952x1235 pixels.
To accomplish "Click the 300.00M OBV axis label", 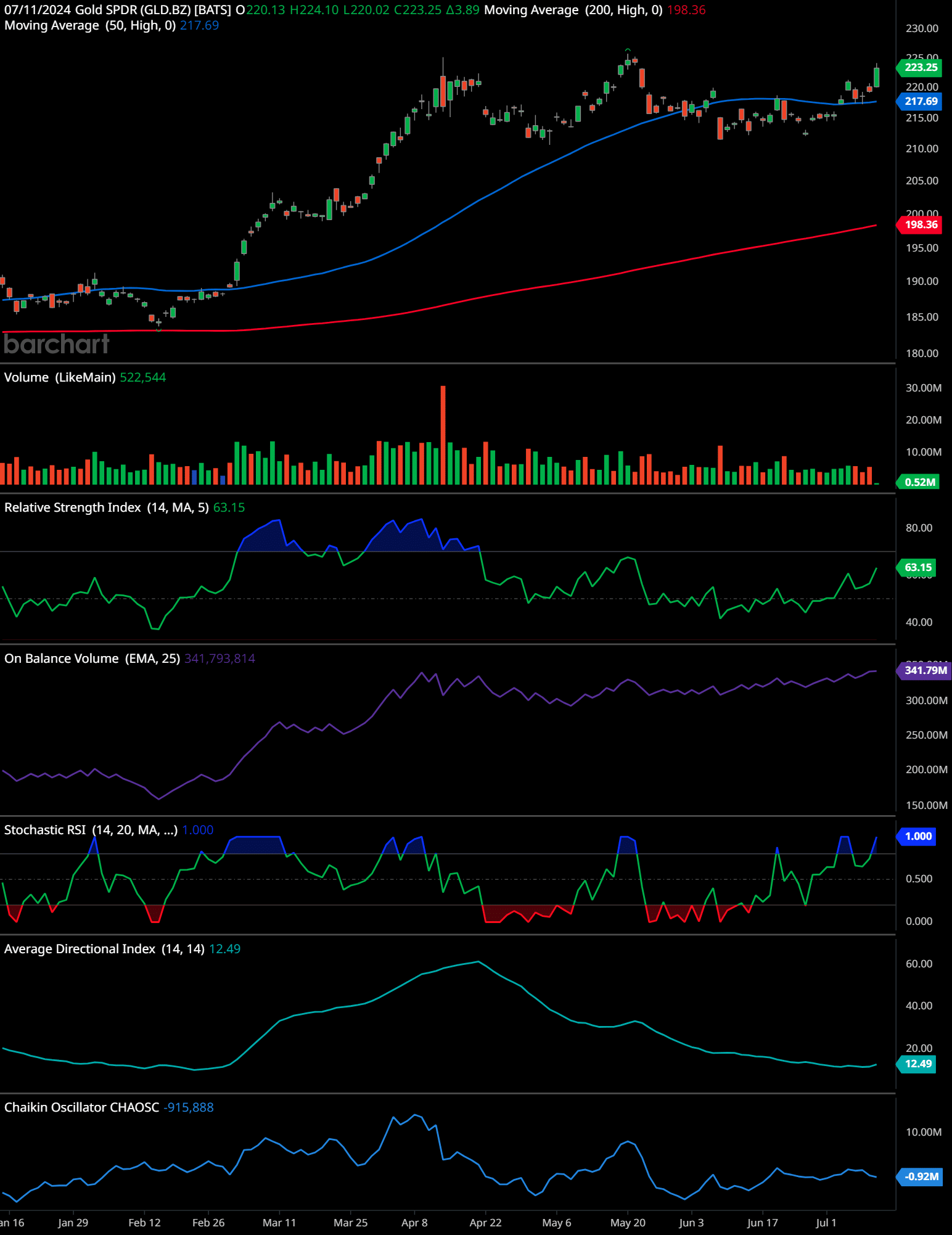I will pyautogui.click(x=927, y=700).
